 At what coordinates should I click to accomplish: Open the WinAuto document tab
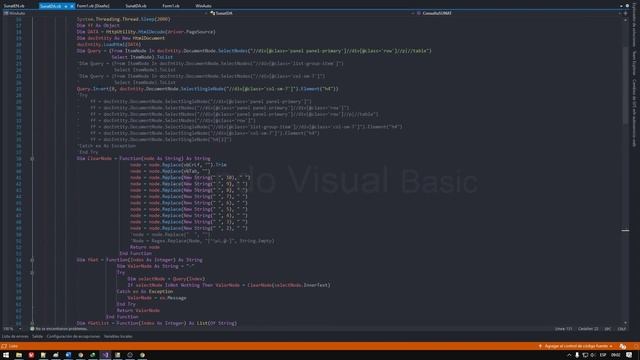203,6
